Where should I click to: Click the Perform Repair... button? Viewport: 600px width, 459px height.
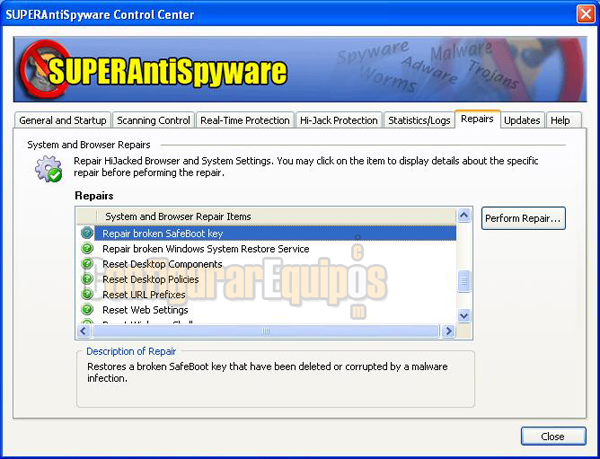click(x=523, y=218)
